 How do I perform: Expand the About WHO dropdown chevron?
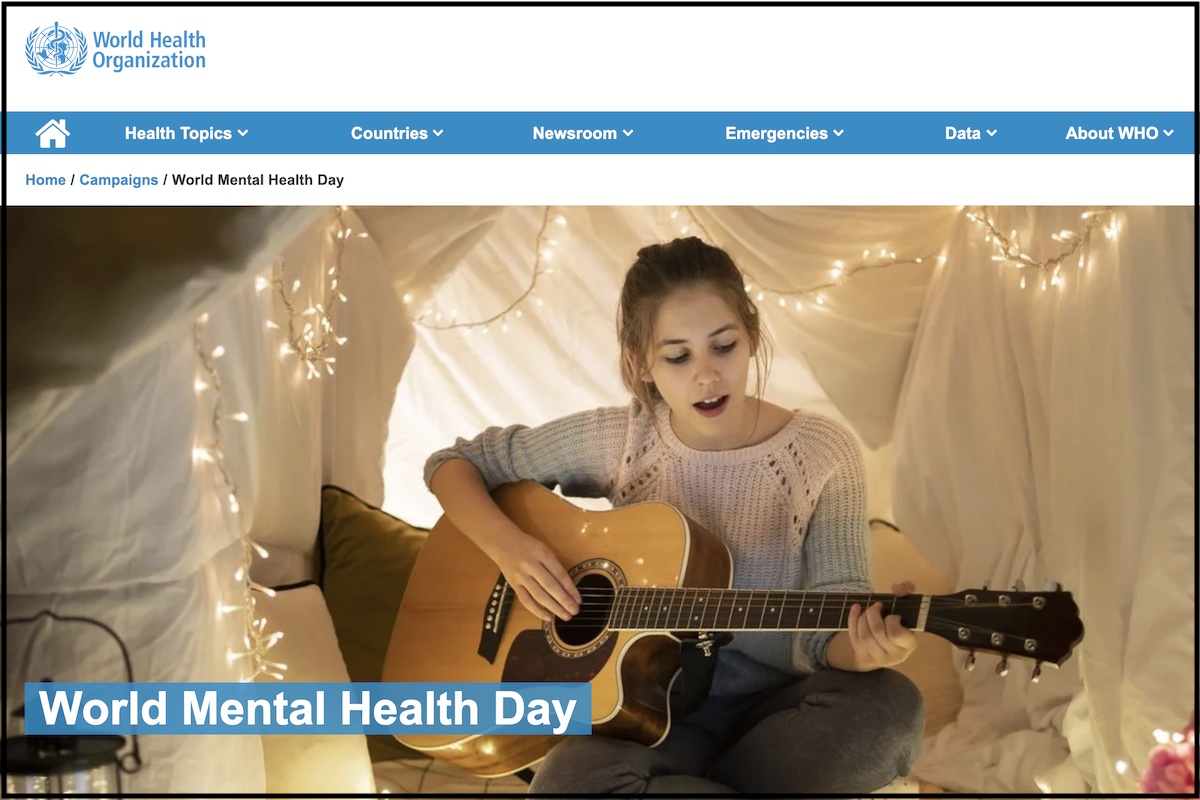tap(1169, 133)
